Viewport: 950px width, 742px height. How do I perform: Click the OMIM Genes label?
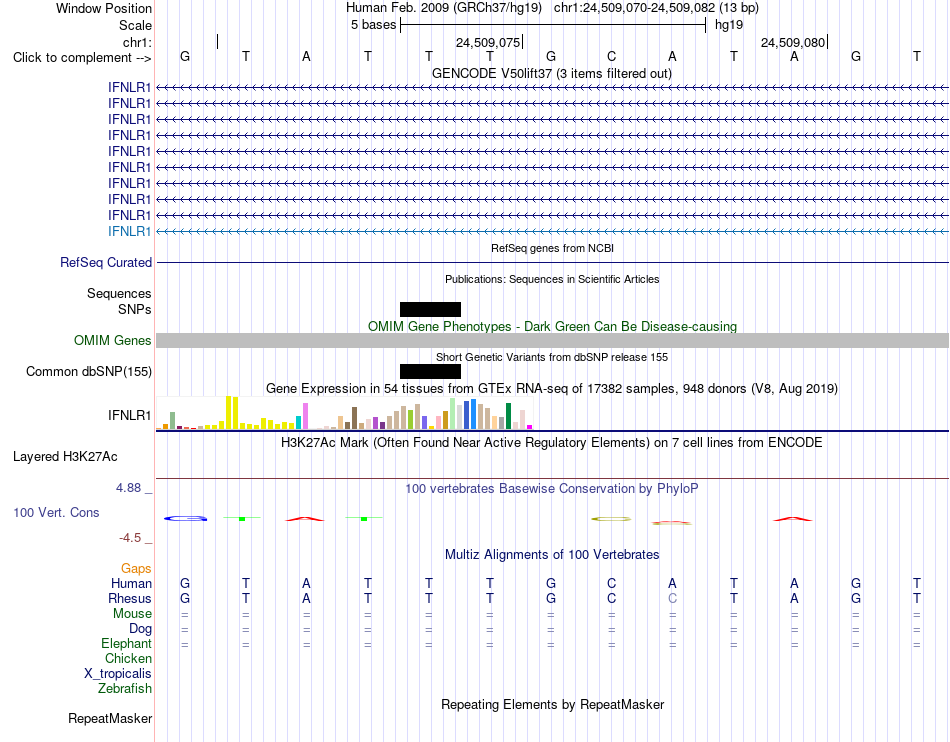[x=112, y=340]
